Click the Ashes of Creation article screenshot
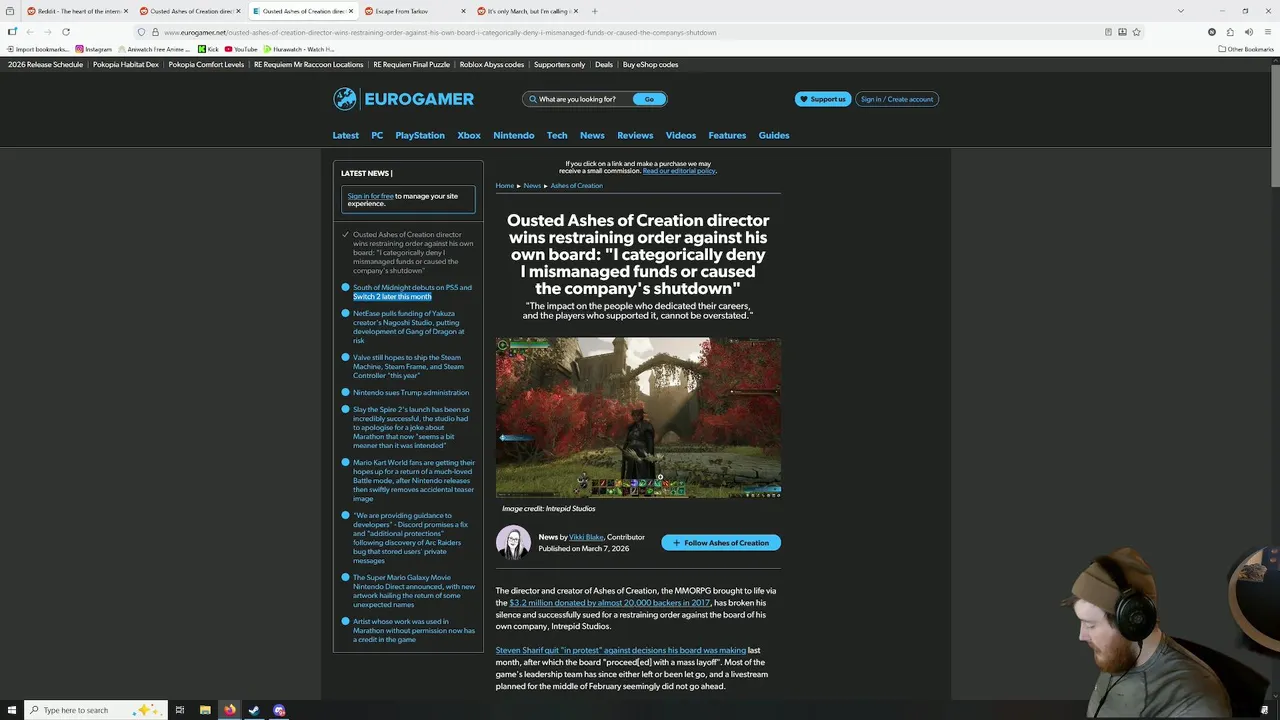The height and width of the screenshot is (720, 1280). [x=638, y=418]
